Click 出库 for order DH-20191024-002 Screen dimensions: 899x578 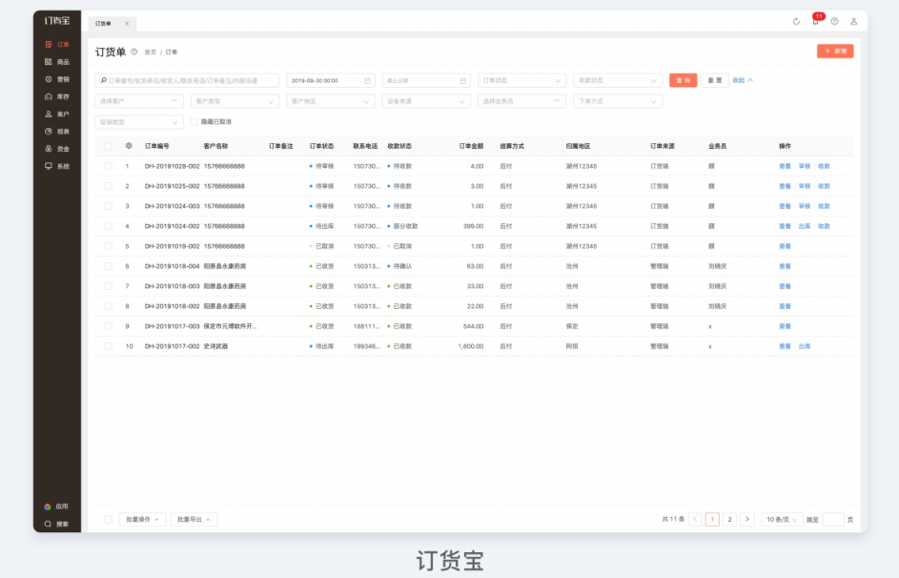pyautogui.click(x=804, y=226)
